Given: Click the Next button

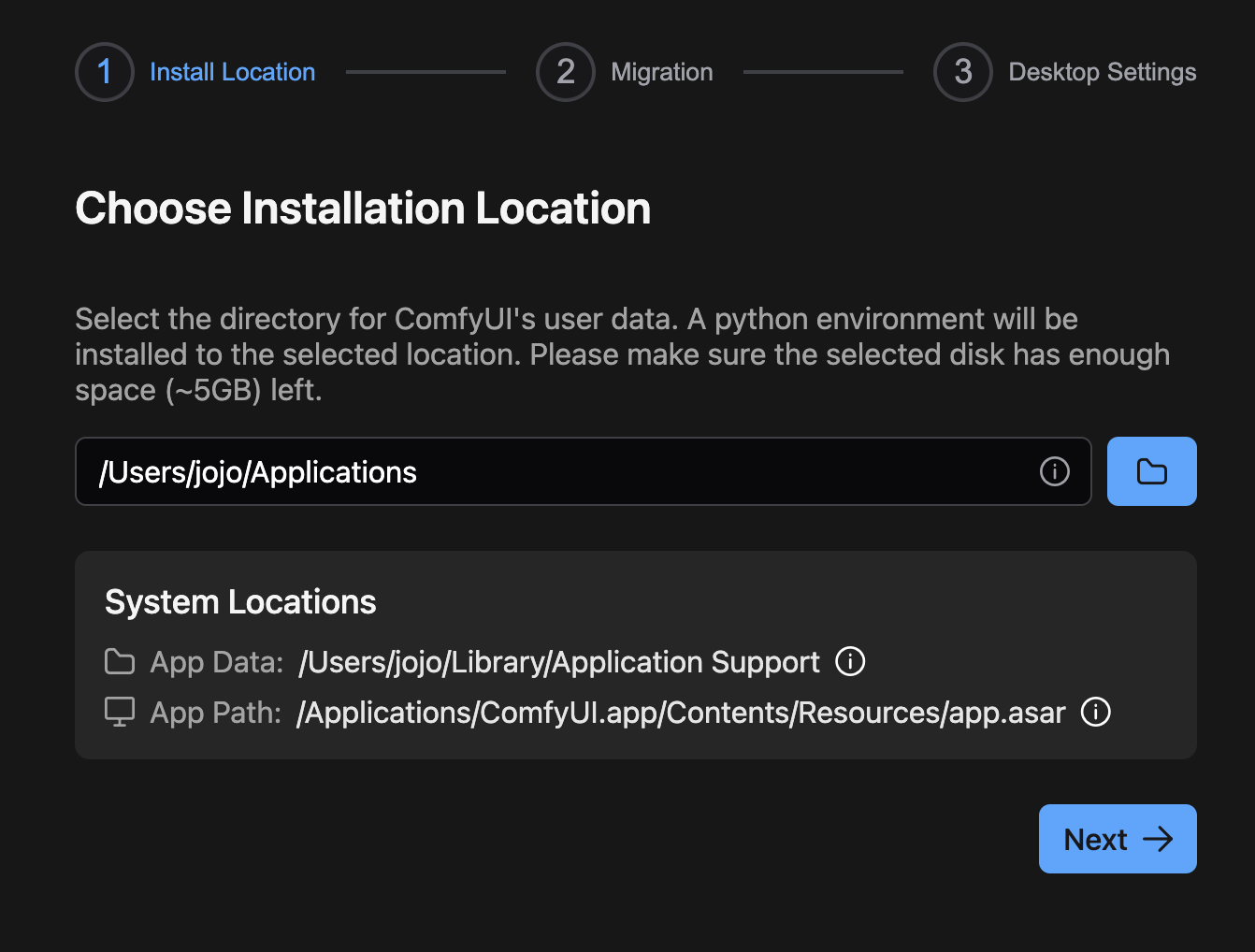Looking at the screenshot, I should click(x=1118, y=839).
